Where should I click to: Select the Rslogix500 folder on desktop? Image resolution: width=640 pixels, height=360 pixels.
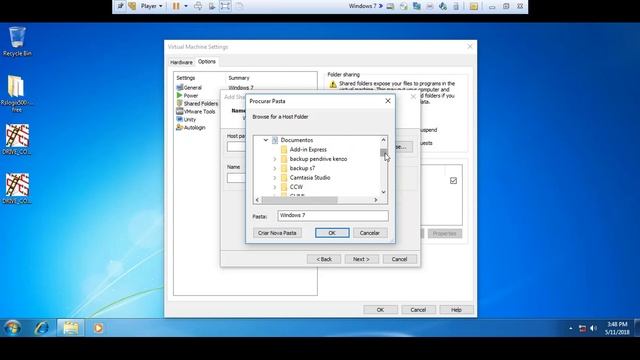pyautogui.click(x=16, y=93)
